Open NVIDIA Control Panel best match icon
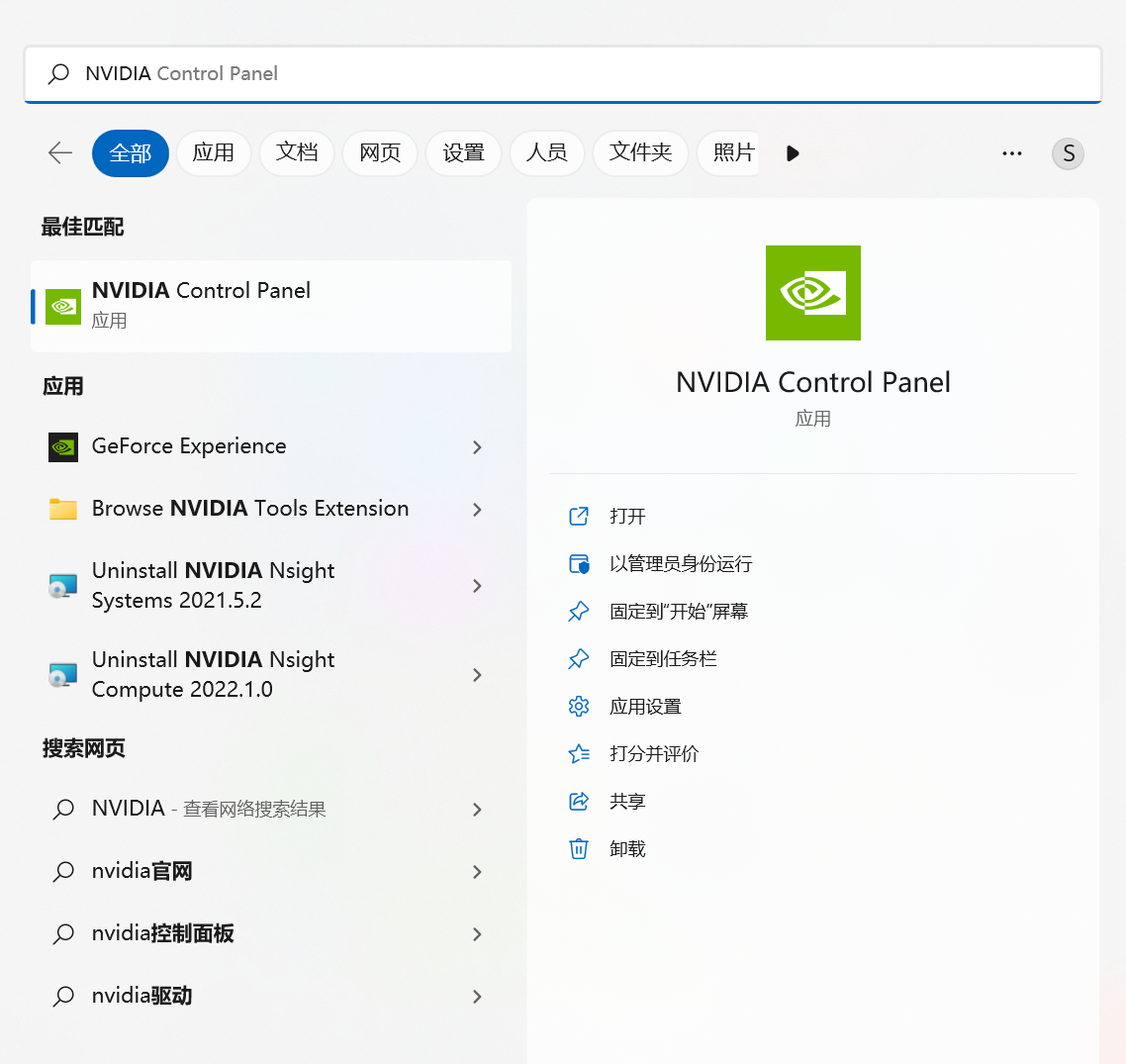The height and width of the screenshot is (1064, 1126). tap(63, 307)
